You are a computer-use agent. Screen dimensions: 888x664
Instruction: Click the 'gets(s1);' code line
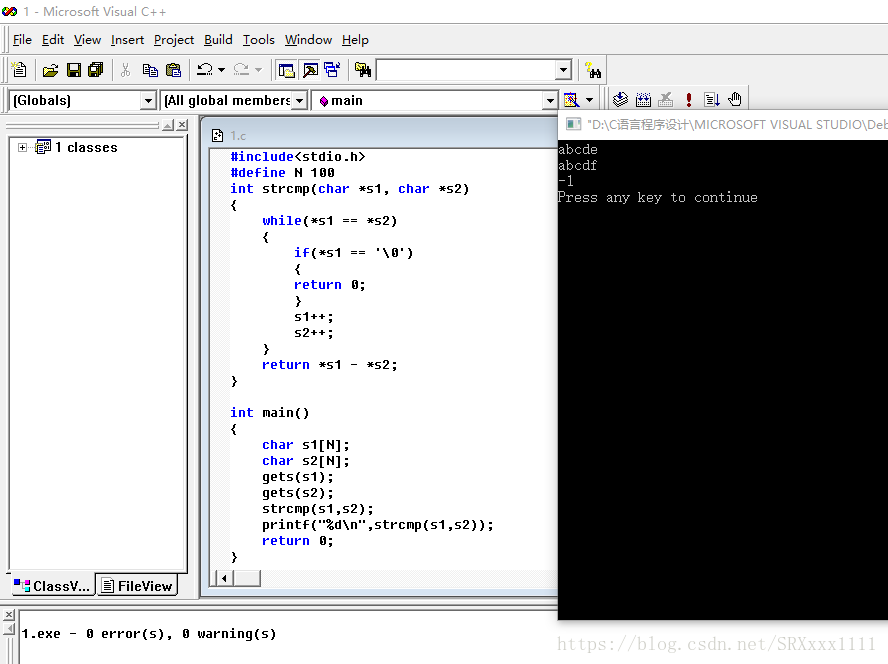pyautogui.click(x=298, y=477)
